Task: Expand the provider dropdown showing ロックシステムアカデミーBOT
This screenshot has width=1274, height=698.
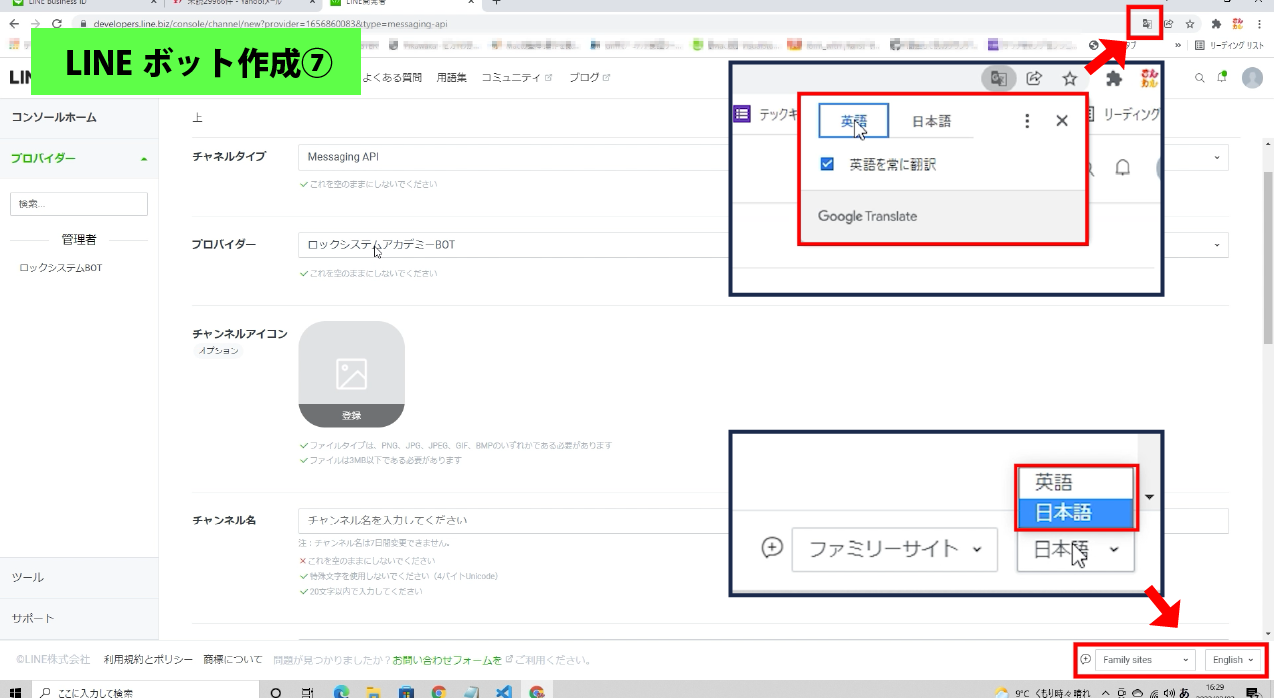Action: [762, 245]
